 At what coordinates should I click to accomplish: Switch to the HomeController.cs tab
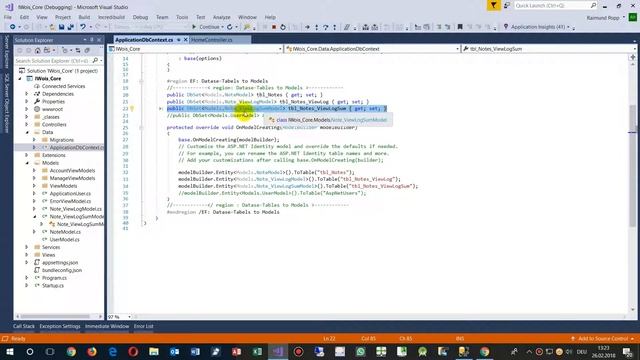coord(211,40)
